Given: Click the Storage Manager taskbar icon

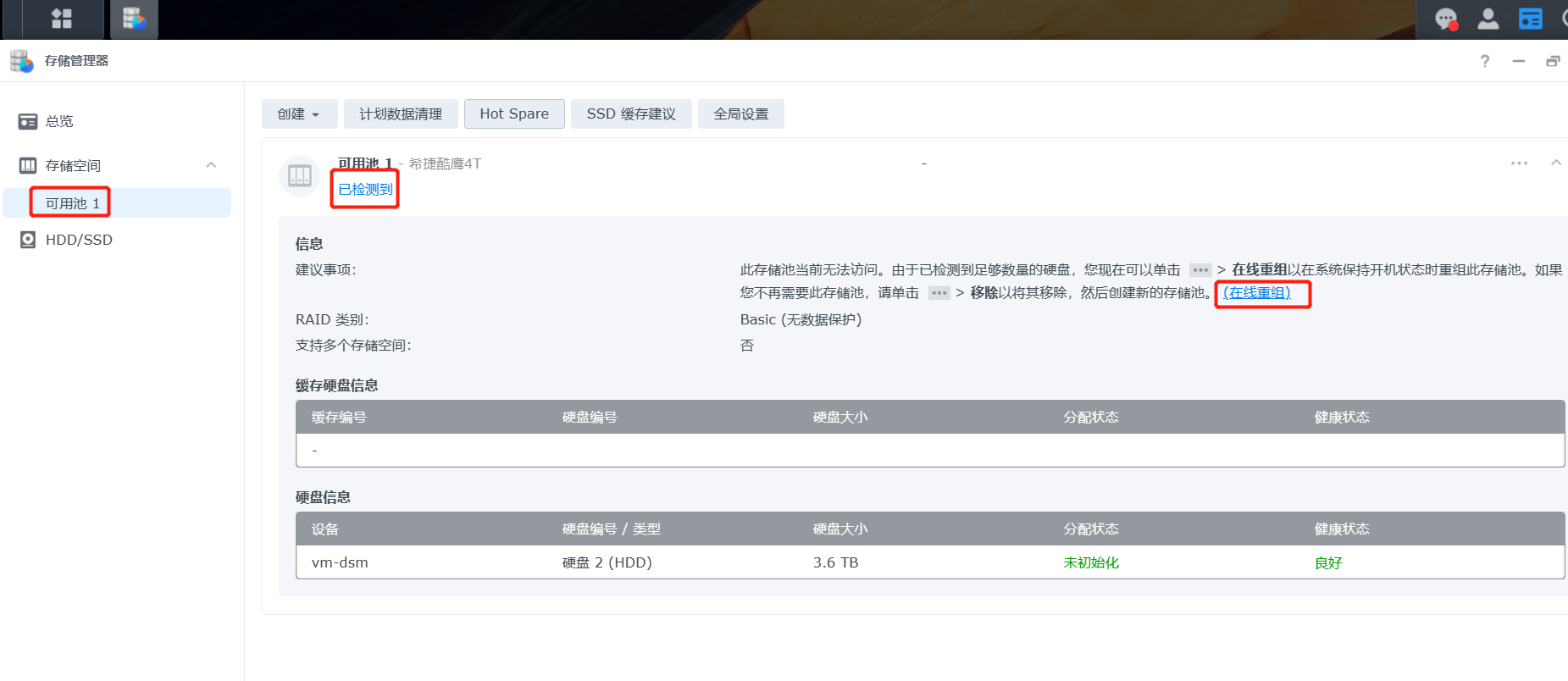Looking at the screenshot, I should [134, 19].
